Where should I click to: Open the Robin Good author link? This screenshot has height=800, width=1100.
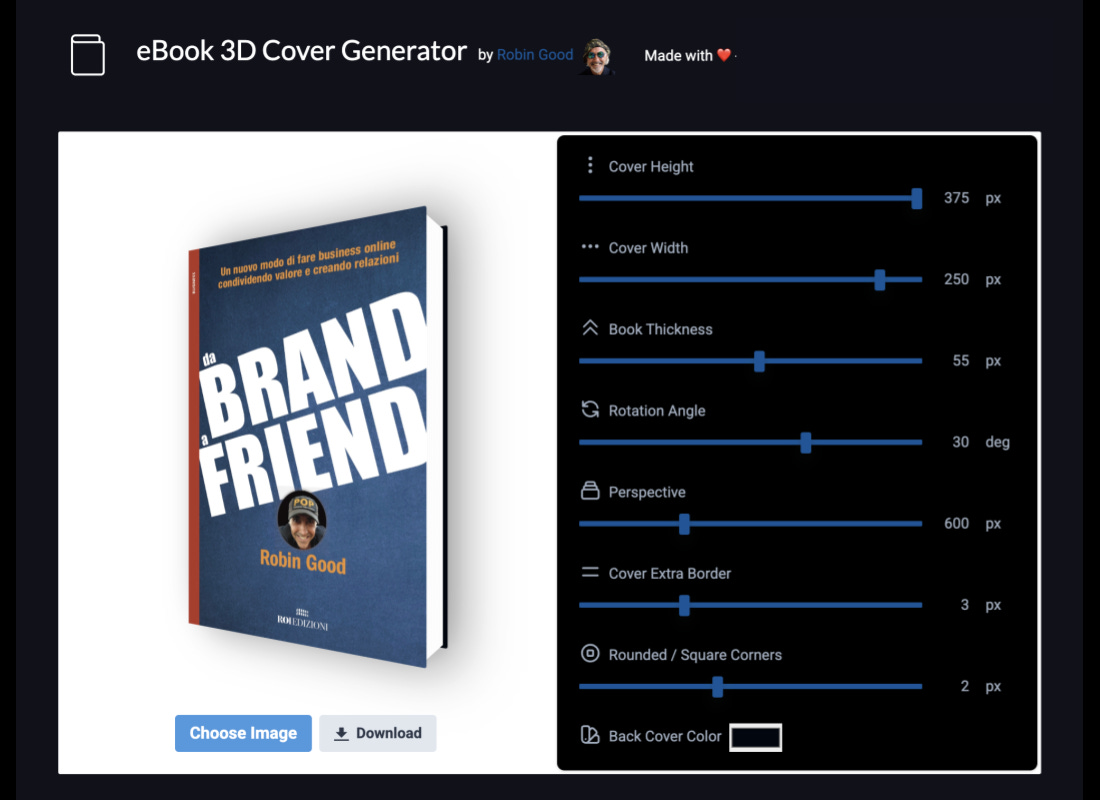click(535, 55)
